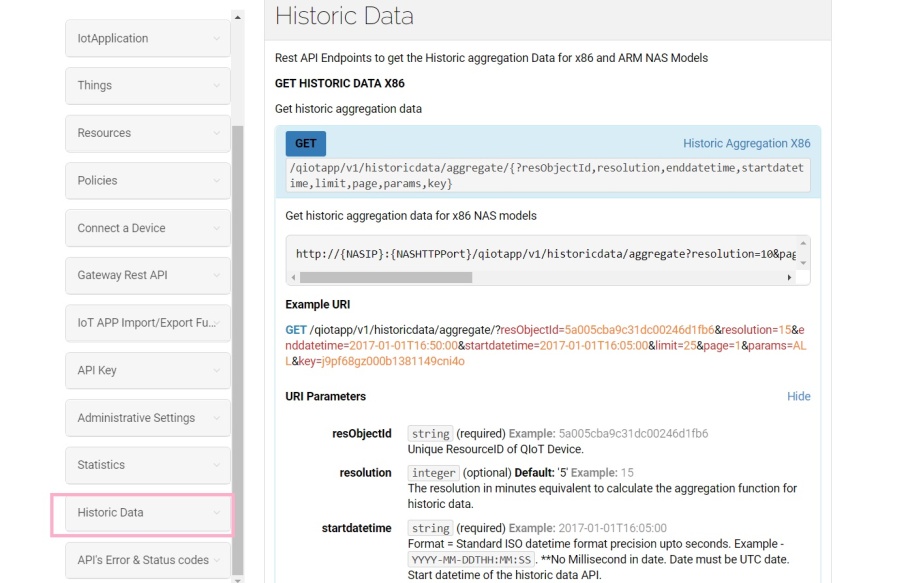Click the chevron next to Resources
The width and height of the screenshot is (908, 583).
(x=216, y=133)
